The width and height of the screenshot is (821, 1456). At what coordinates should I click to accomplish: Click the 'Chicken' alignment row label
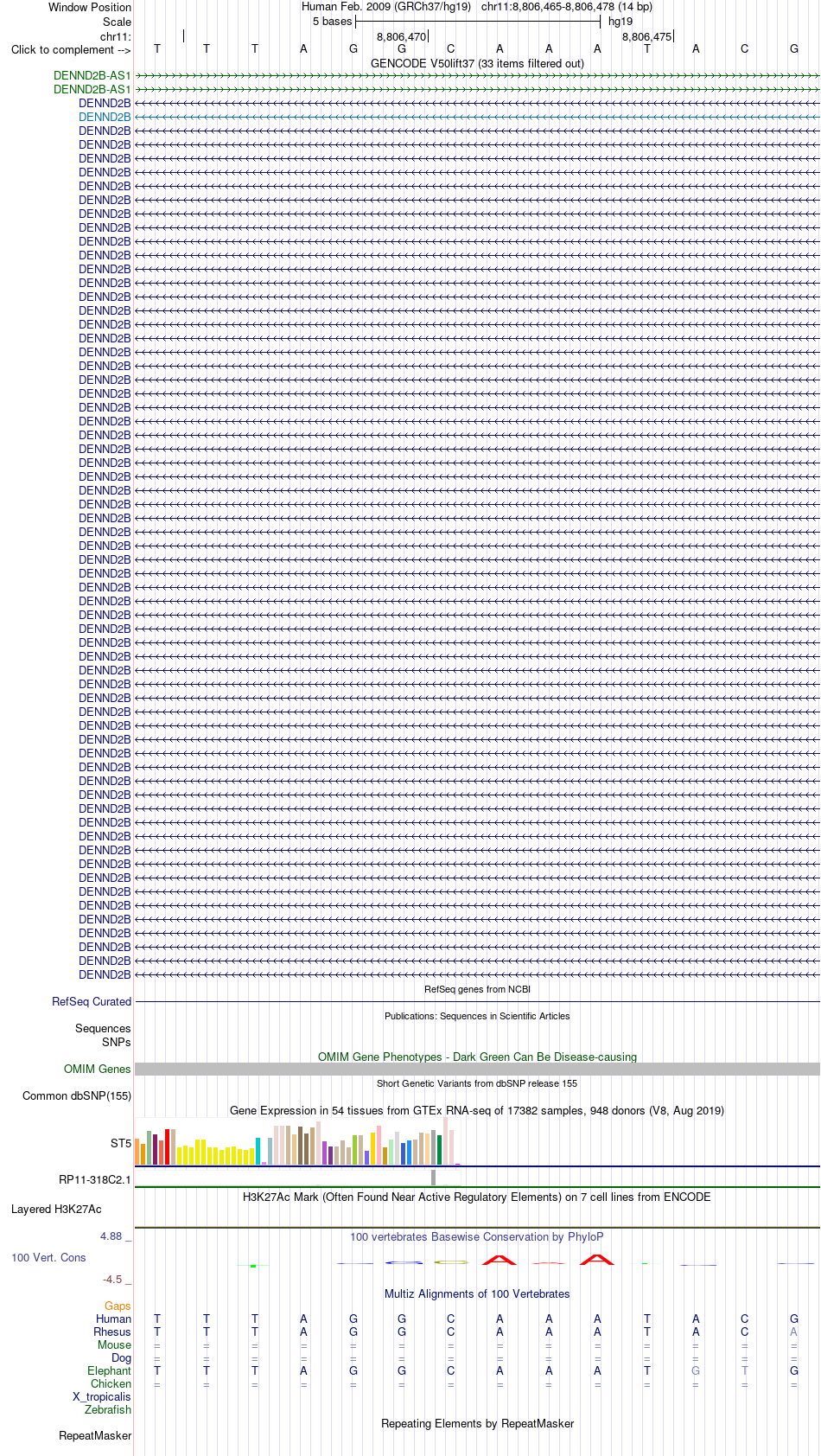(x=111, y=1383)
